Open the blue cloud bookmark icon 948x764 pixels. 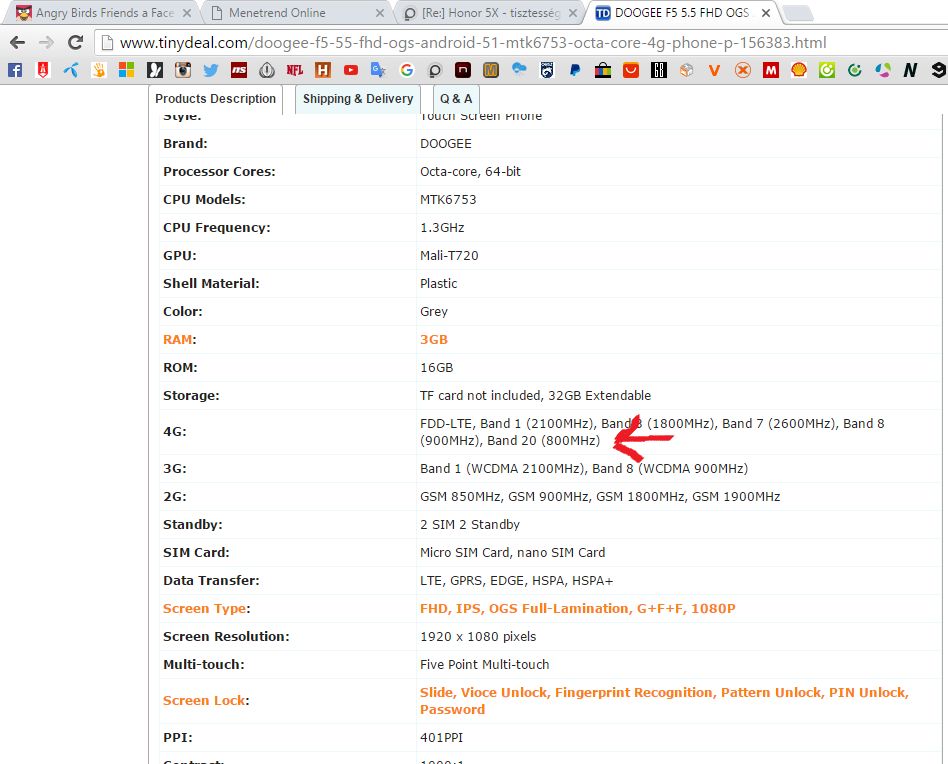tap(519, 70)
